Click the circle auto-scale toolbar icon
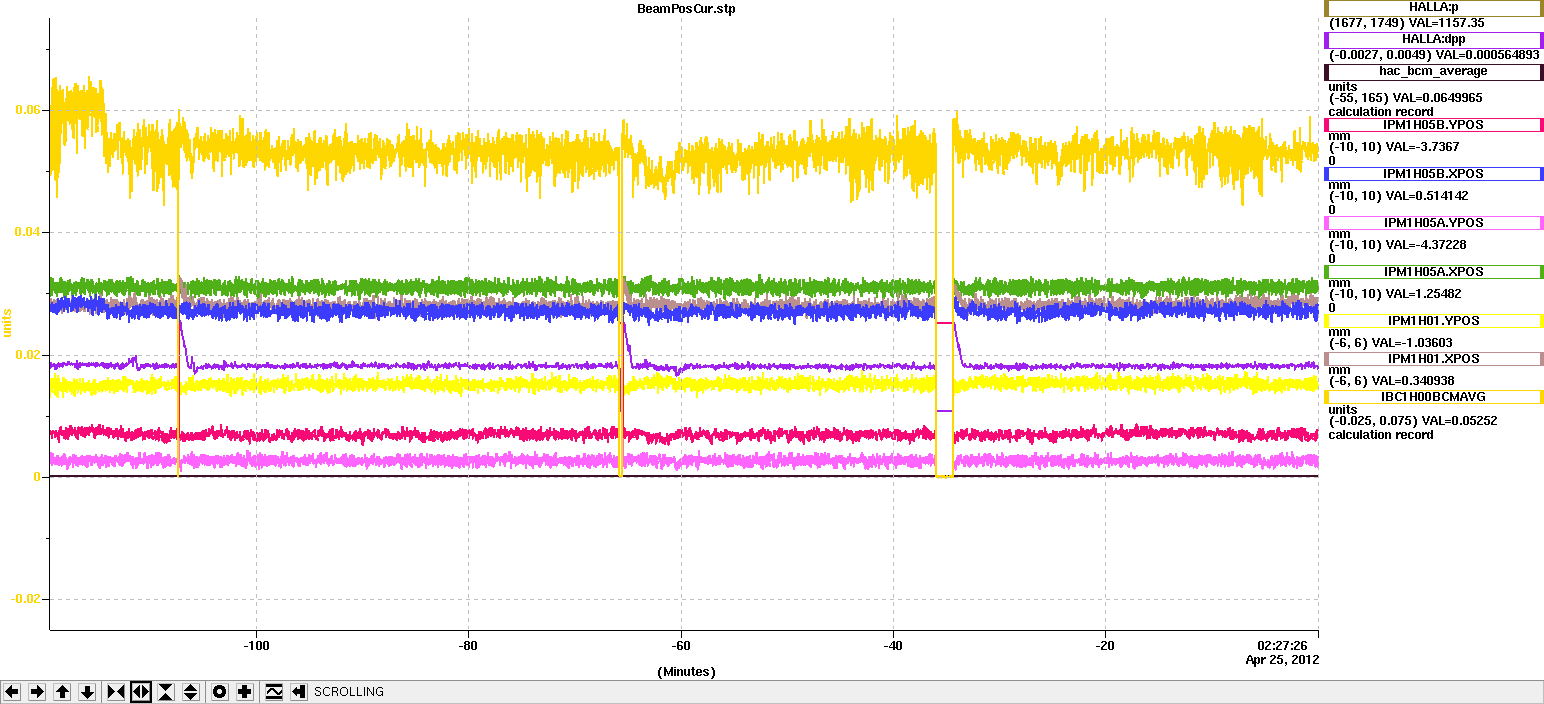 (220, 692)
